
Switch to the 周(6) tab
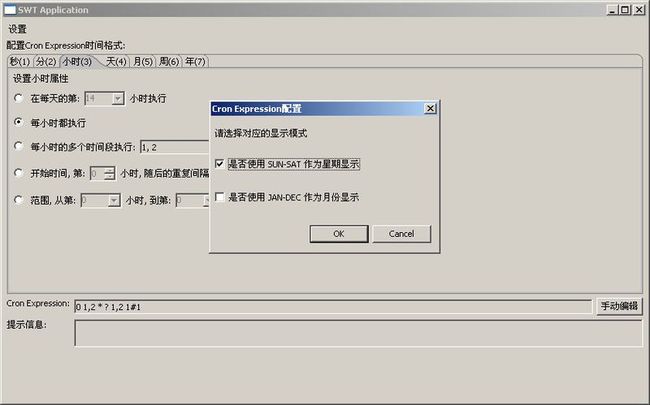(169, 62)
